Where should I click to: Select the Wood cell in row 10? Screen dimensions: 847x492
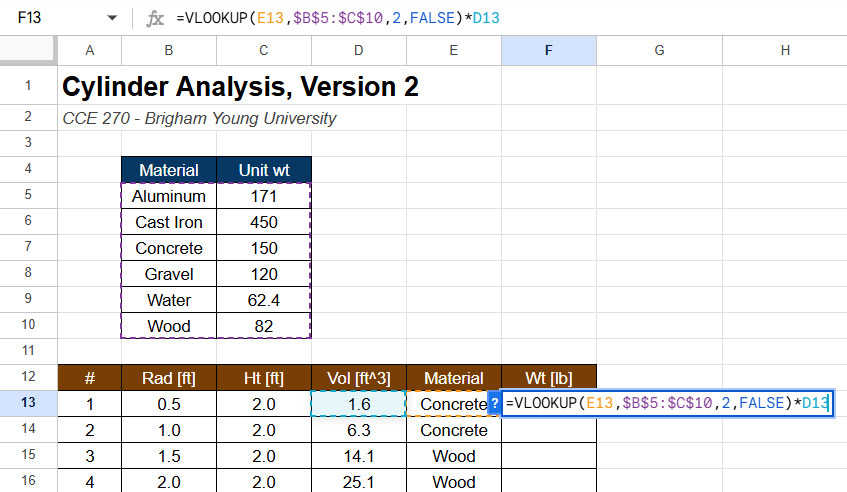pos(169,326)
